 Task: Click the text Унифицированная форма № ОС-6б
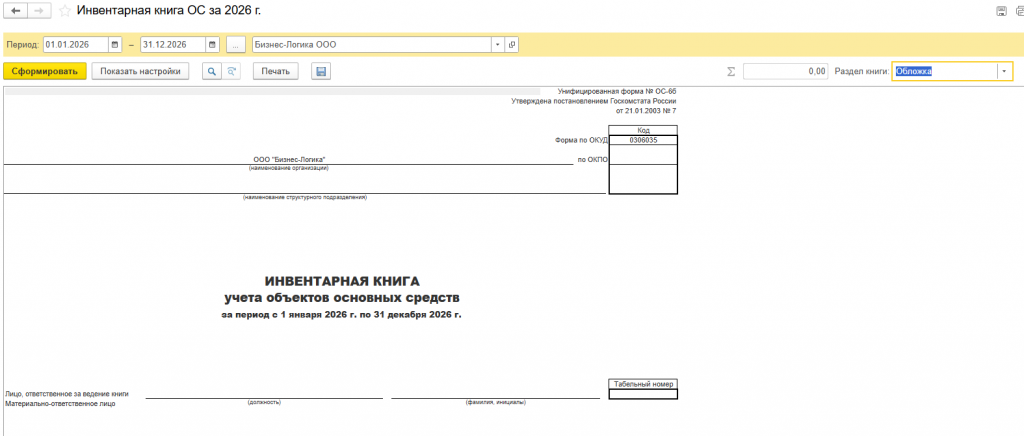(618, 91)
